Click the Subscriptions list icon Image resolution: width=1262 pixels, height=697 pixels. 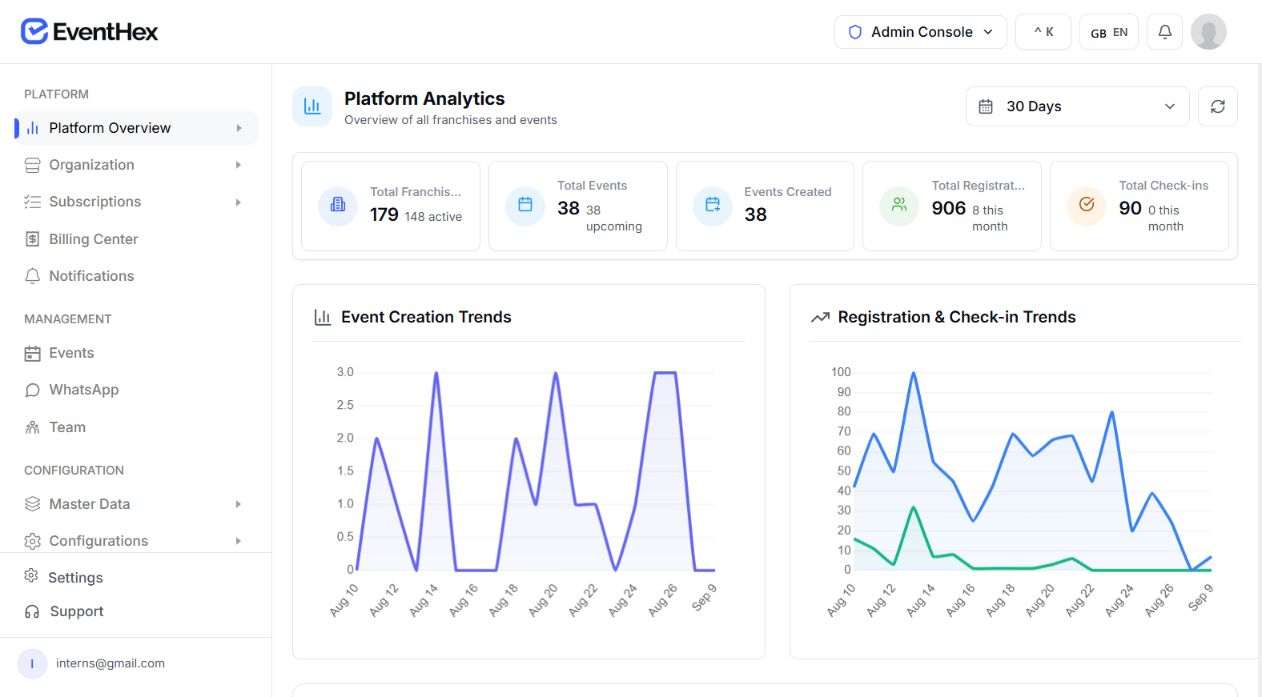point(32,202)
